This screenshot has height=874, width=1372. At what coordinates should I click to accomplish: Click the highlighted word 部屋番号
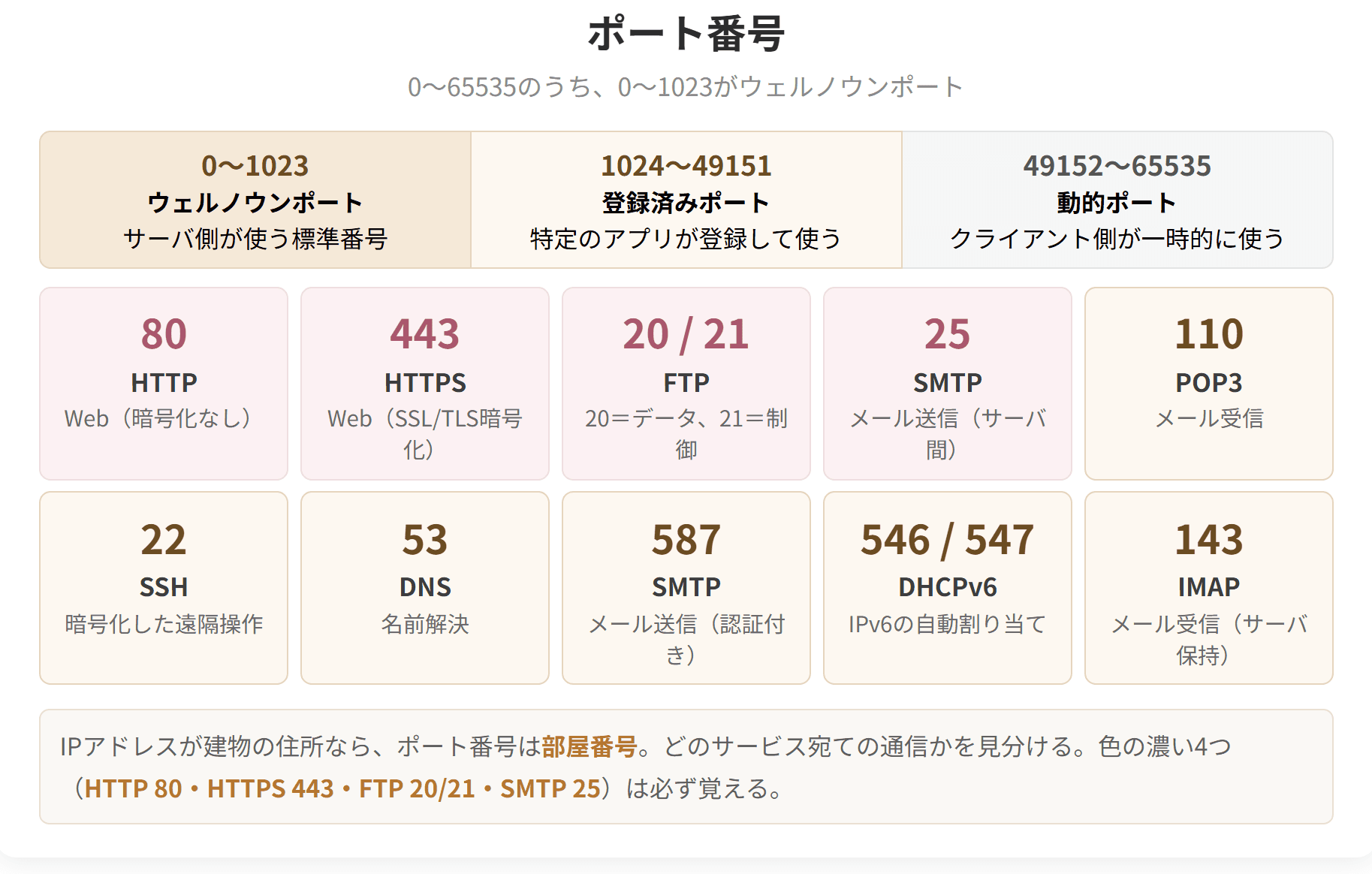pos(590,746)
